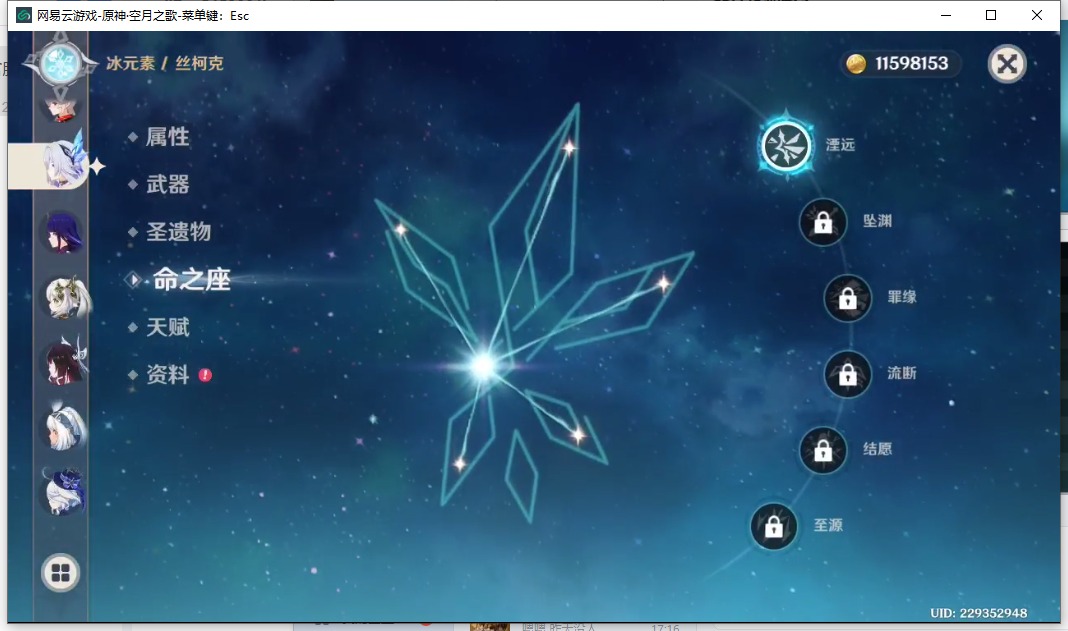Image resolution: width=1068 pixels, height=631 pixels.
Task: Select the locked 结愿 constellation node
Action: coord(823,450)
